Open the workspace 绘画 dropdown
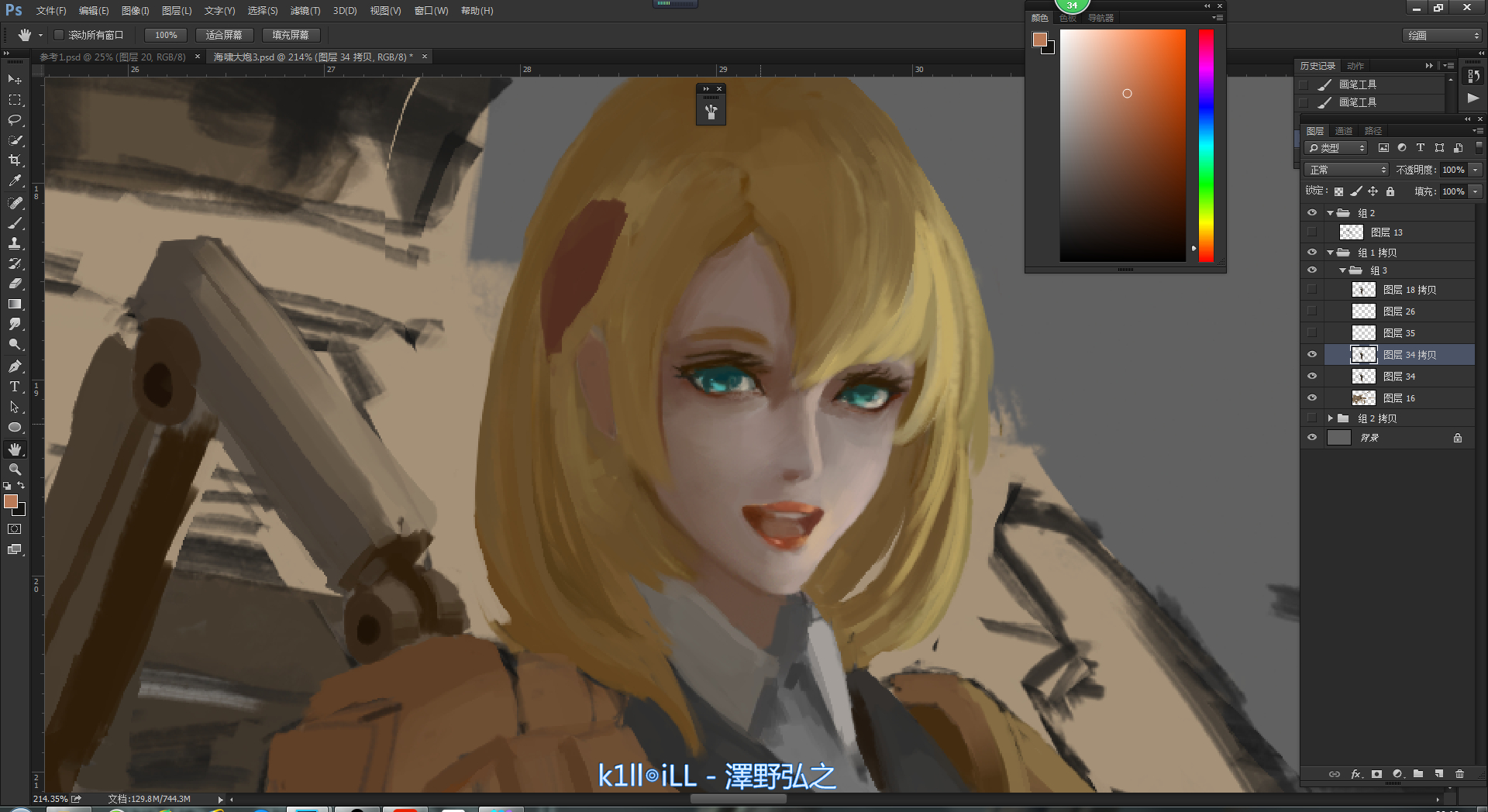Viewport: 1488px width, 812px height. click(x=1442, y=36)
